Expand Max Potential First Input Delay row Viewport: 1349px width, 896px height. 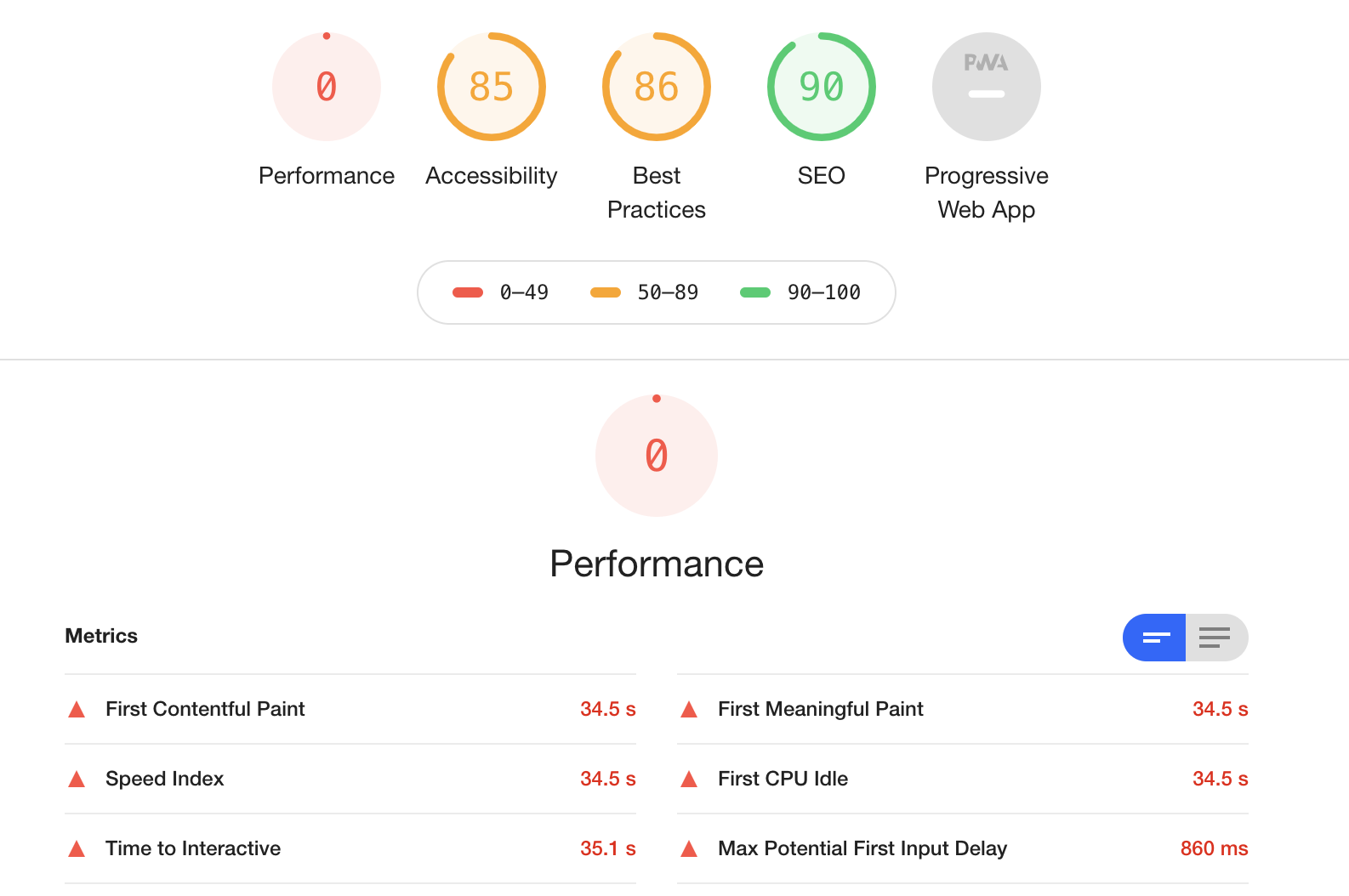click(862, 848)
